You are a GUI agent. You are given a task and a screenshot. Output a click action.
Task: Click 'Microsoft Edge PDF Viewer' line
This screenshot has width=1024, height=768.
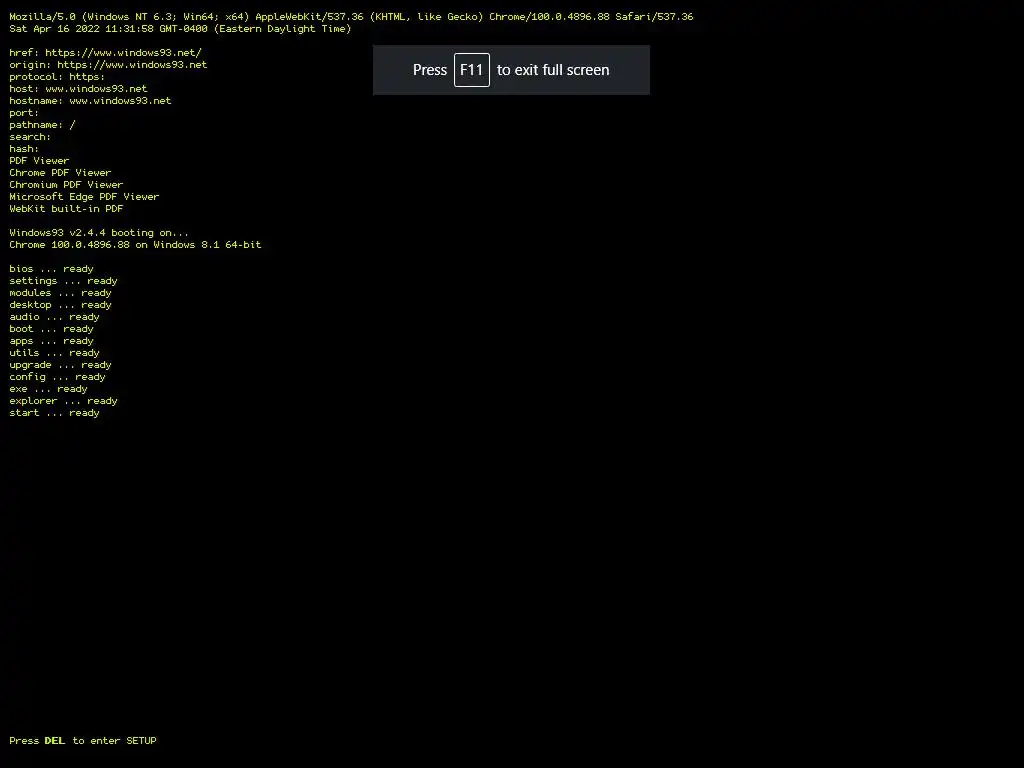pos(84,197)
